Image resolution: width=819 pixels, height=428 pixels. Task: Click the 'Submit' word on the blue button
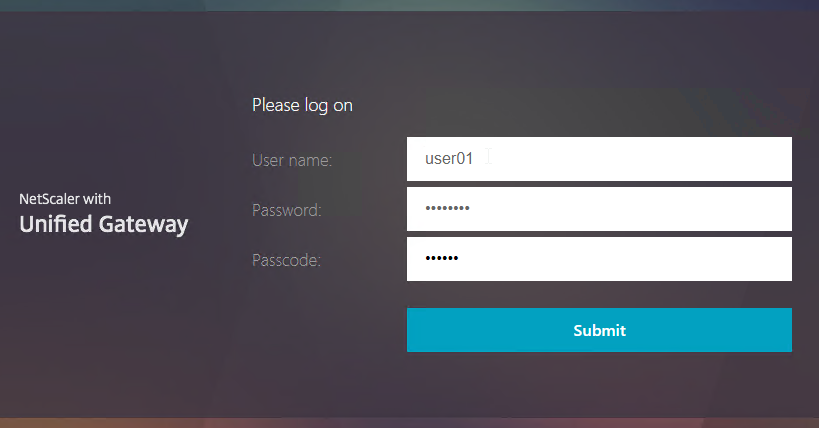coord(599,330)
